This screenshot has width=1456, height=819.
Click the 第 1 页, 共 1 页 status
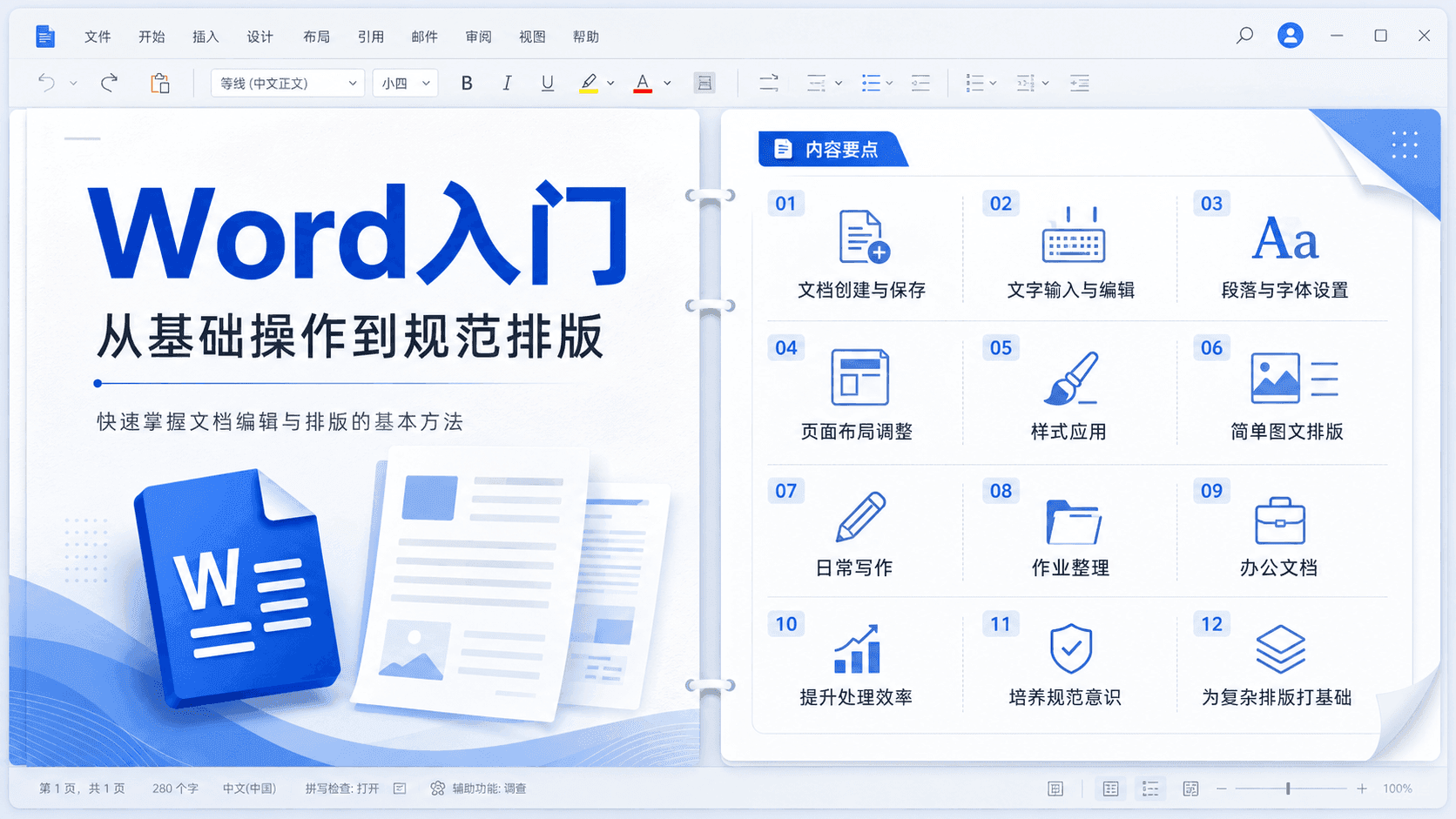coord(82,789)
